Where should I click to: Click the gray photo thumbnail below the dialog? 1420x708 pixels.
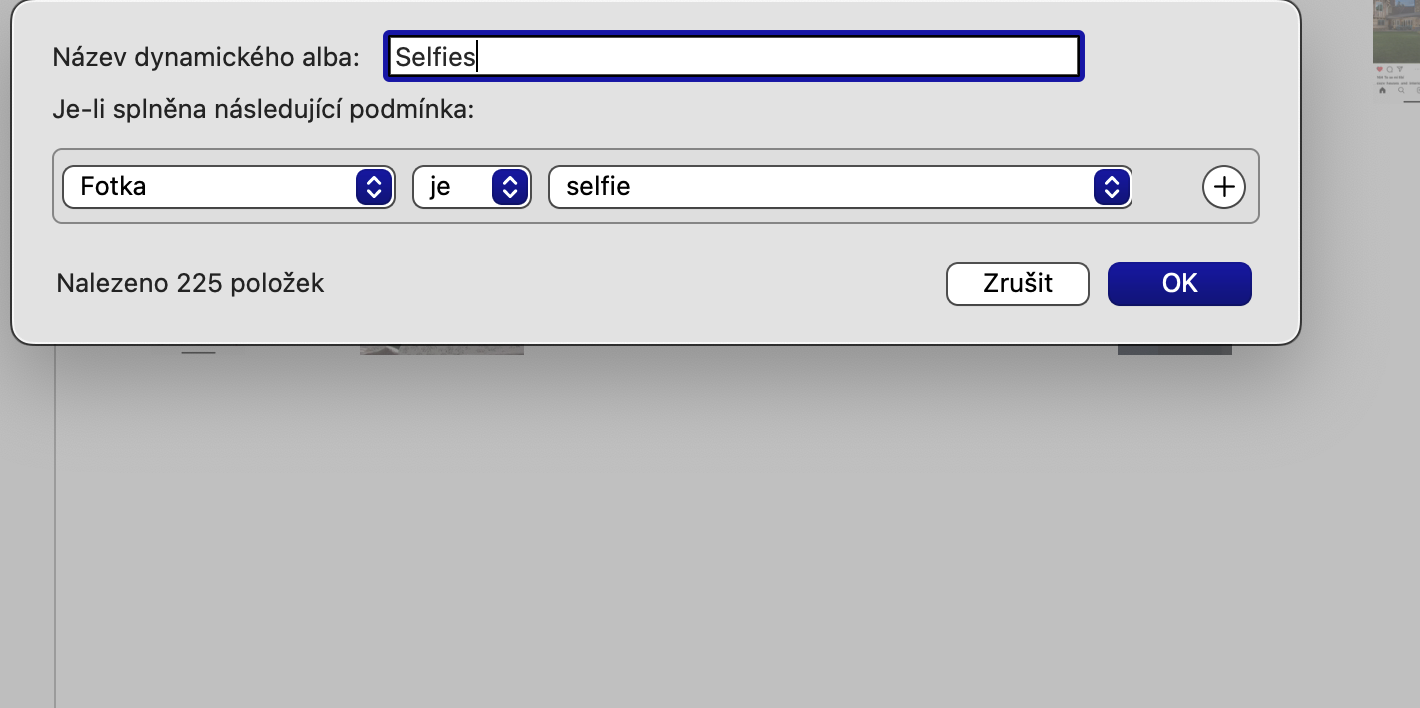tap(441, 349)
